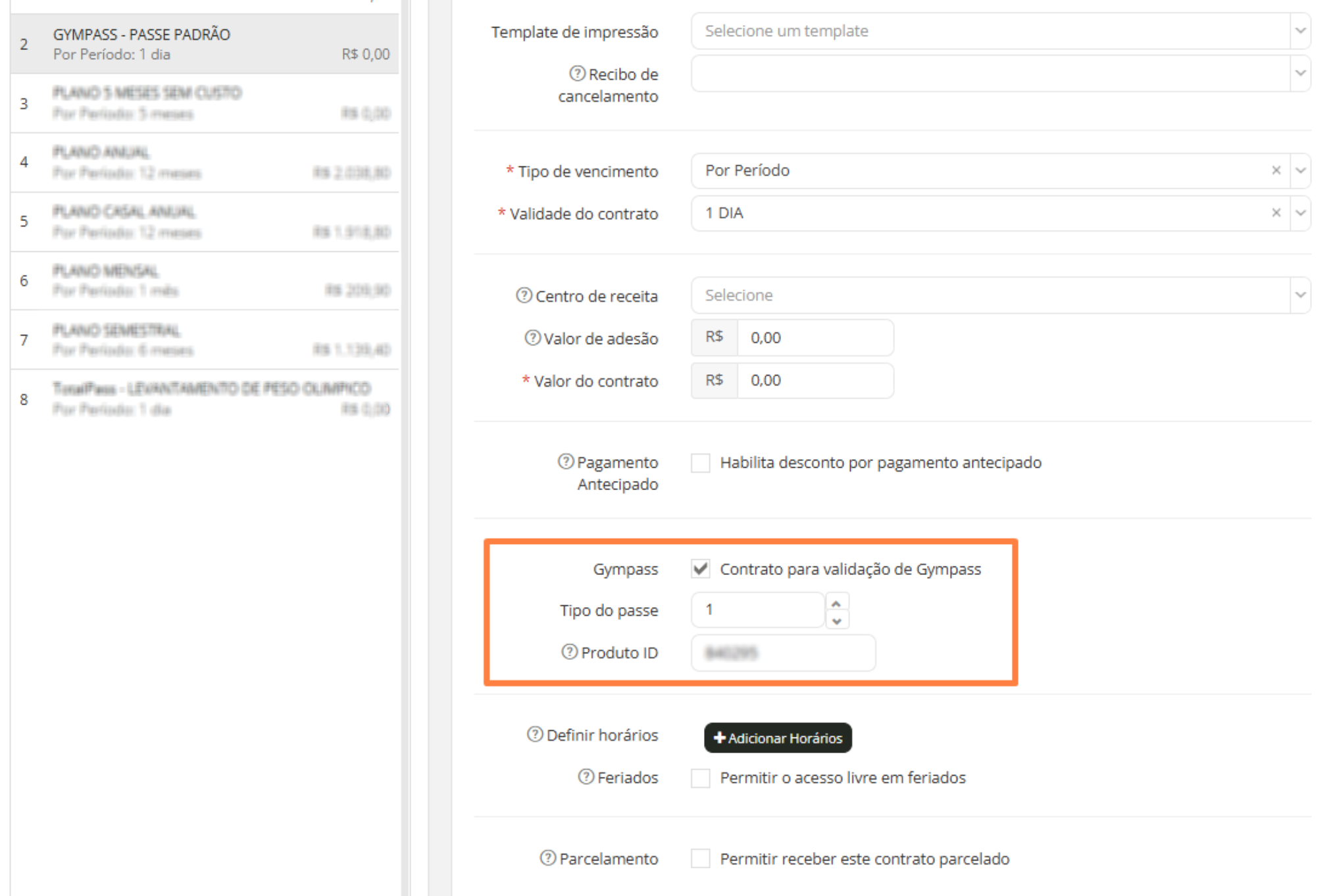Click help icon beside Valor de adesão
Image resolution: width=1331 pixels, height=896 pixels.
coord(532,338)
